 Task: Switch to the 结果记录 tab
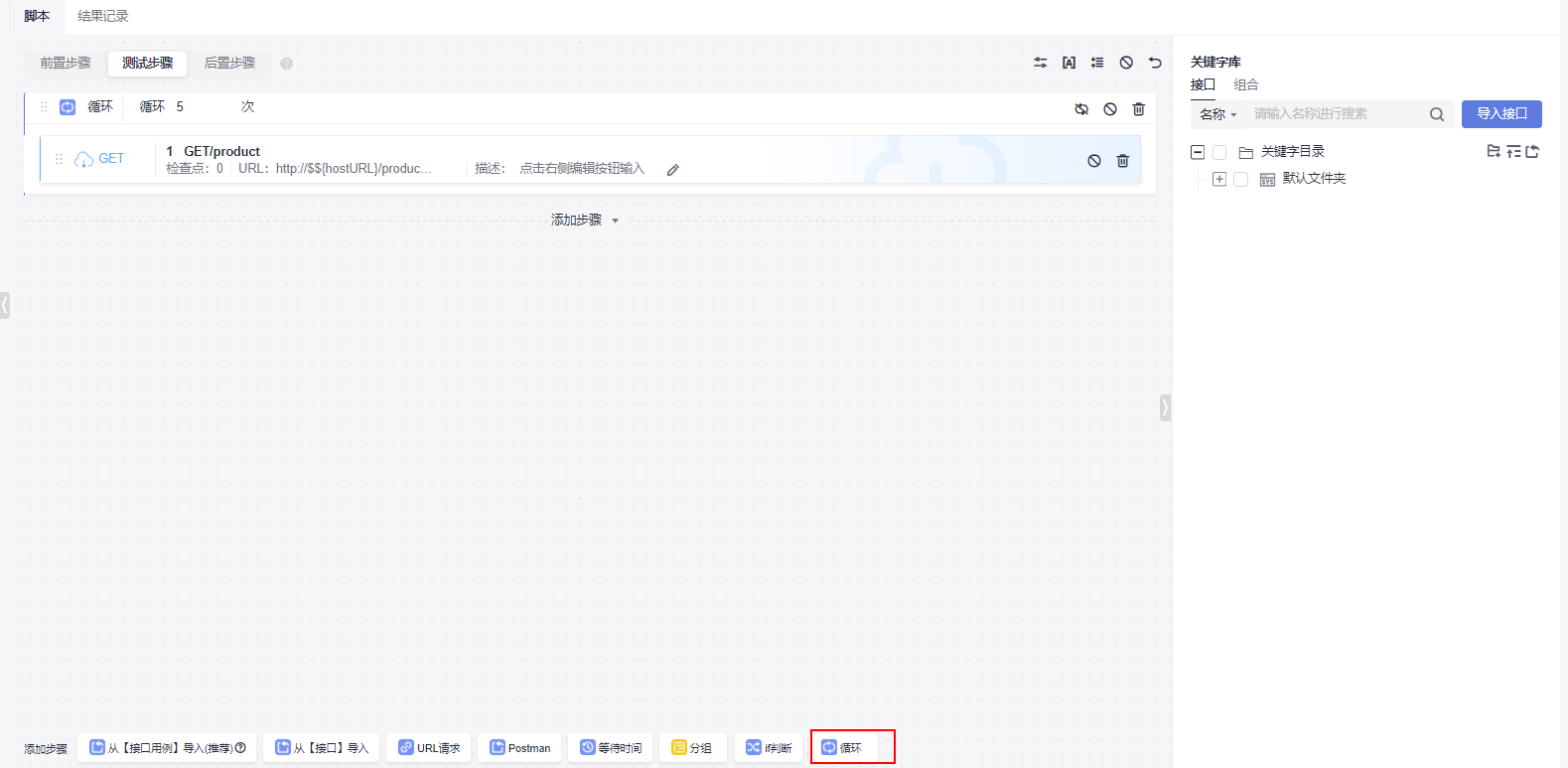pyautogui.click(x=103, y=16)
